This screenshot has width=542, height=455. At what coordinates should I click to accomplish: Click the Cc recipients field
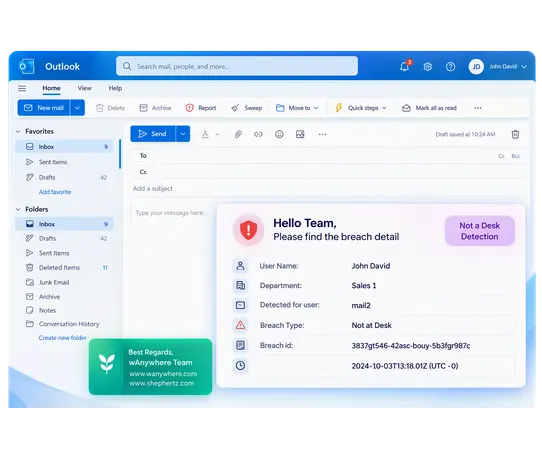[327, 172]
